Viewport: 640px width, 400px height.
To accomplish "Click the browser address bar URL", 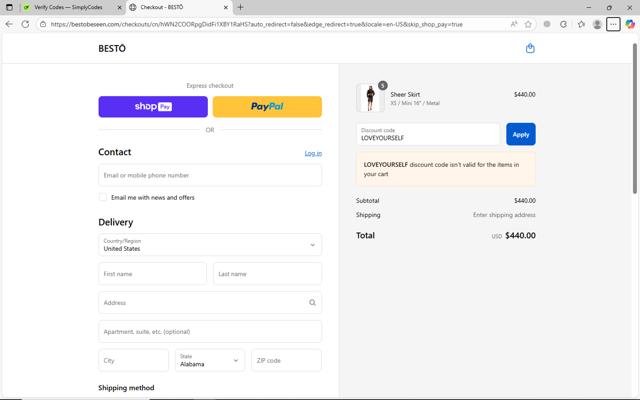I will pos(257,24).
